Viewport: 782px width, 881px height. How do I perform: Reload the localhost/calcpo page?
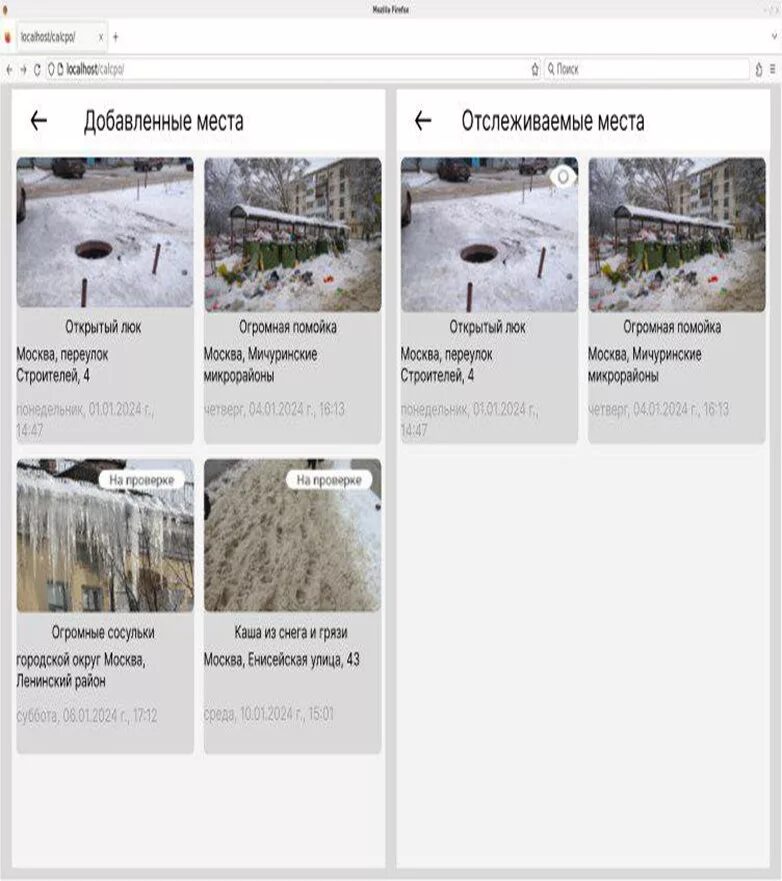(37, 70)
